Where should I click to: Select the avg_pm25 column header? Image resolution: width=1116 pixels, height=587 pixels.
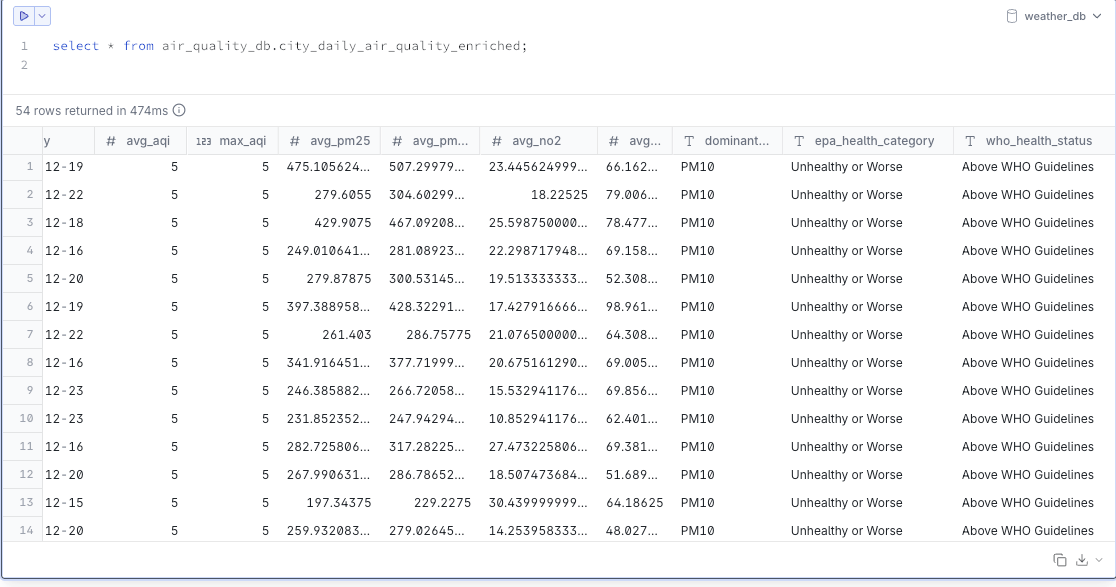tap(340, 141)
